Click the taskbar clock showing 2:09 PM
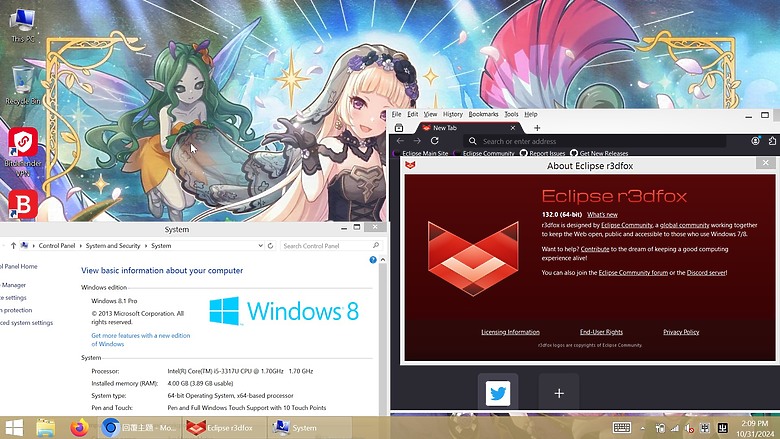The height and width of the screenshot is (439, 780). click(x=755, y=428)
